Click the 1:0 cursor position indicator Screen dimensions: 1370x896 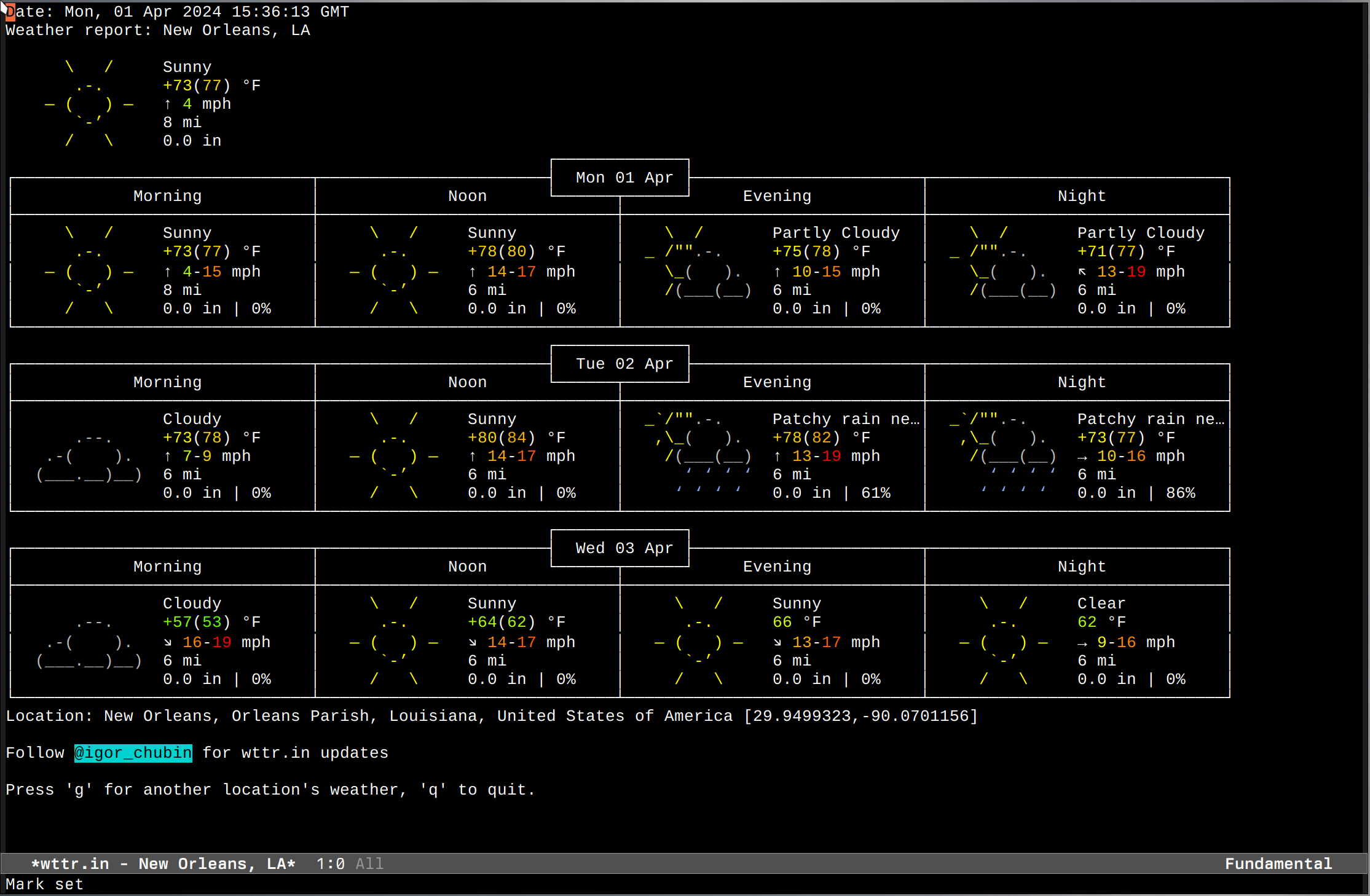(x=330, y=864)
